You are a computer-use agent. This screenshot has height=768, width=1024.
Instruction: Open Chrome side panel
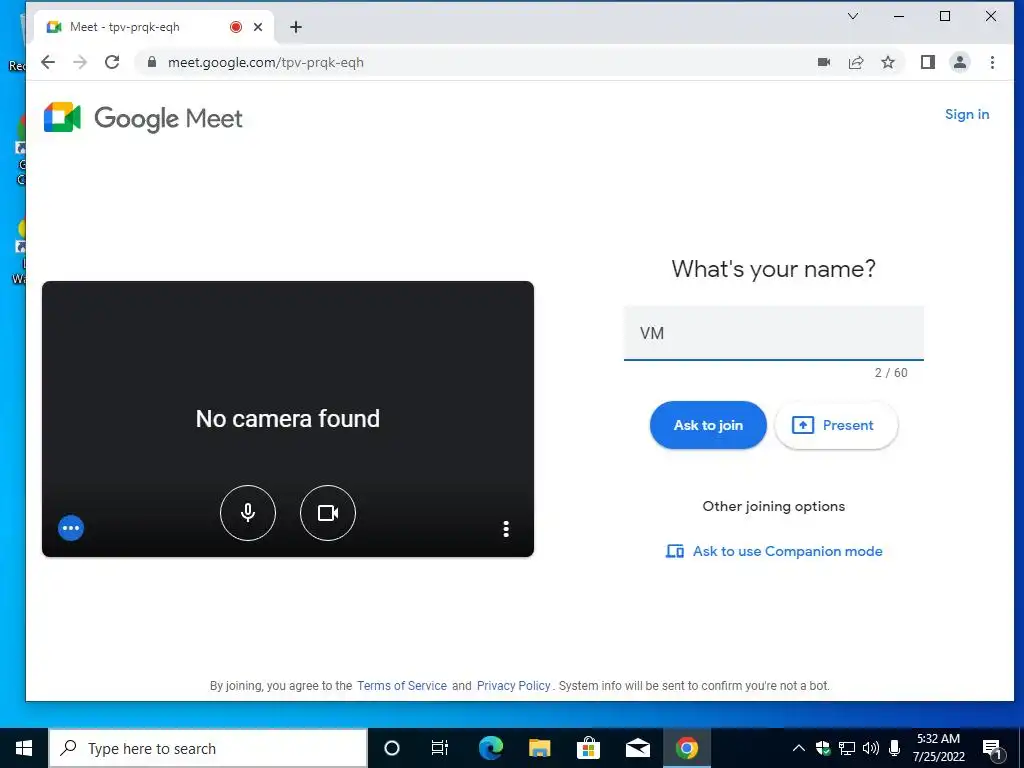pos(928,62)
